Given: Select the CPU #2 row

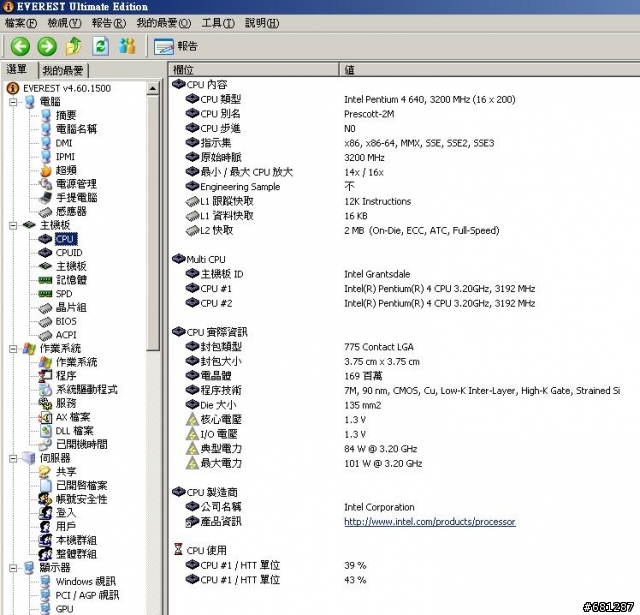Looking at the screenshot, I should 404,303.
